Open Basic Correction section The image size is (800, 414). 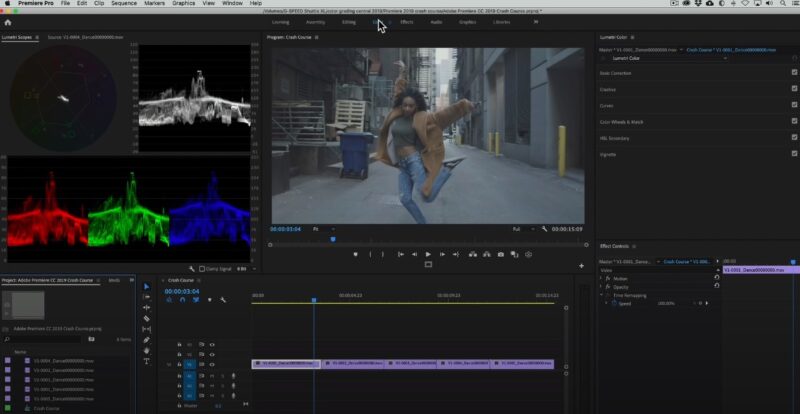pyautogui.click(x=616, y=73)
